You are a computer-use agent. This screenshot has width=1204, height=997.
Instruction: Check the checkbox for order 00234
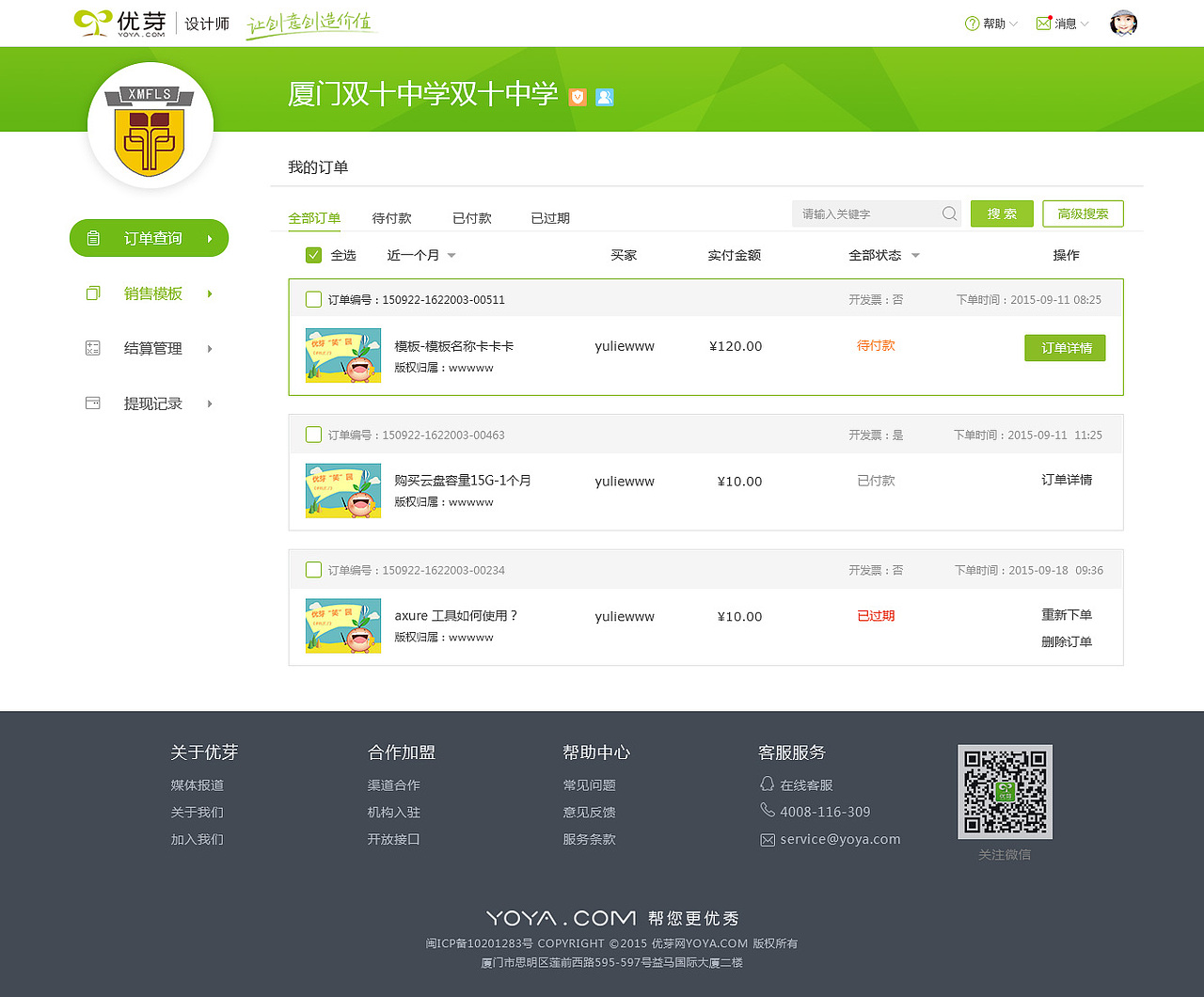[312, 569]
